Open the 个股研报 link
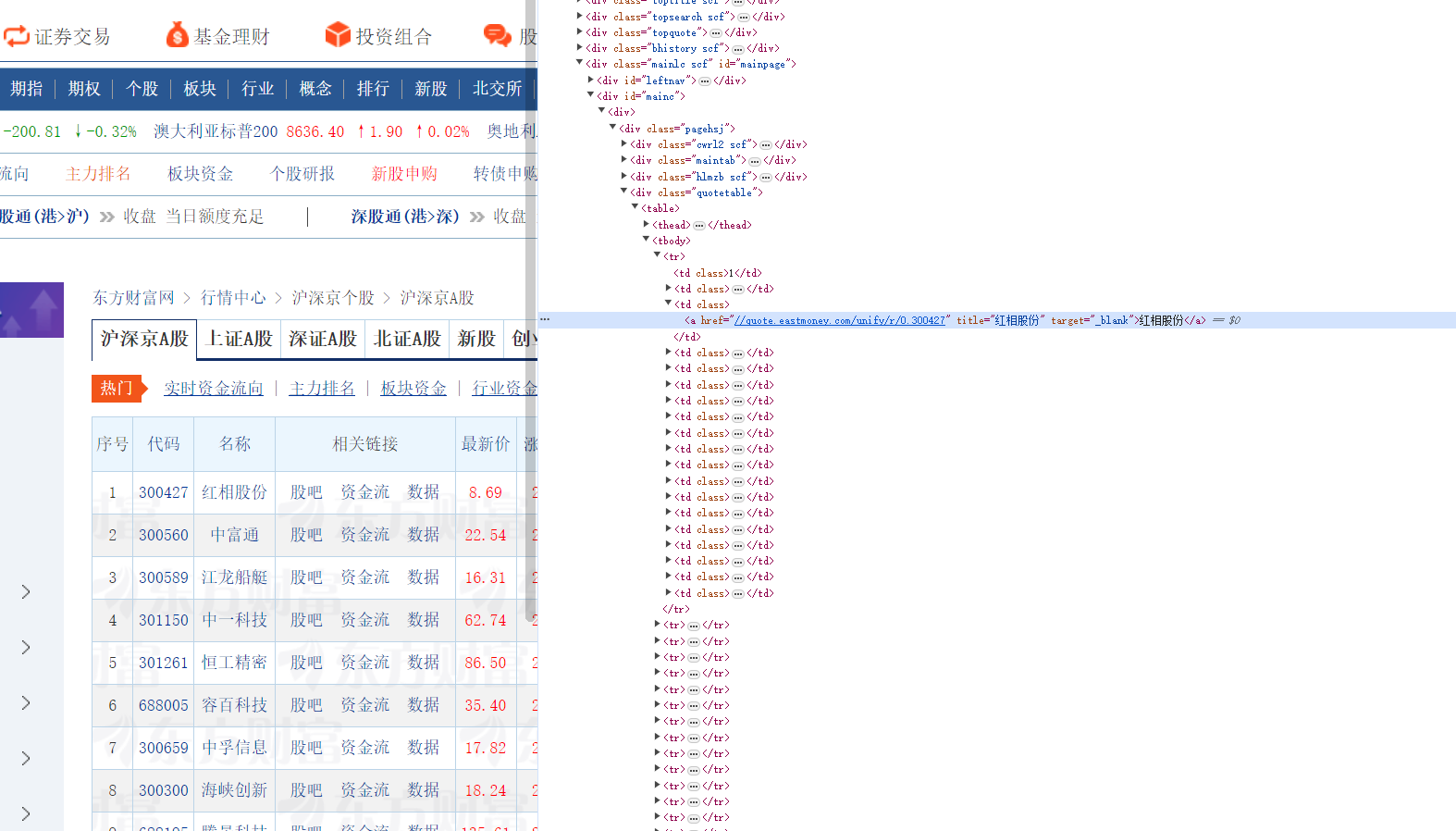The width and height of the screenshot is (1456, 831). [302, 174]
